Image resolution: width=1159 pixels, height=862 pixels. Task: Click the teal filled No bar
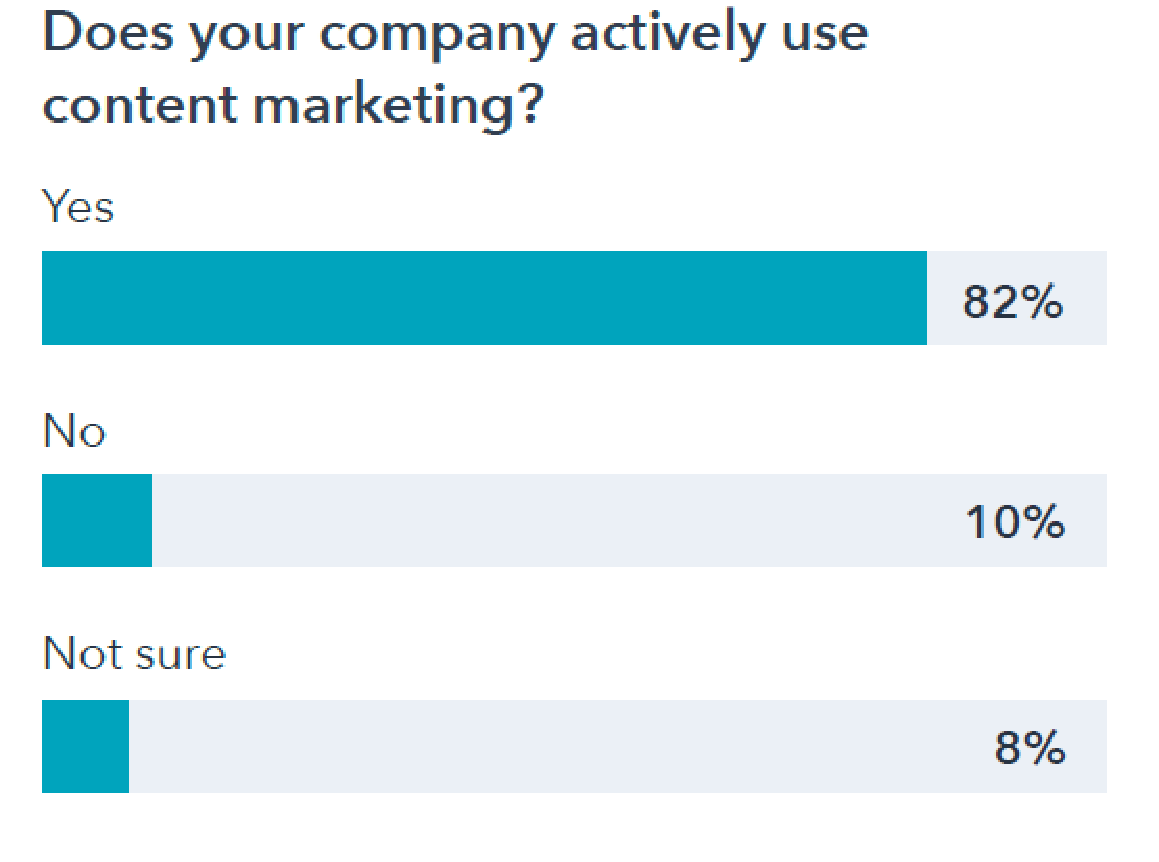97,520
